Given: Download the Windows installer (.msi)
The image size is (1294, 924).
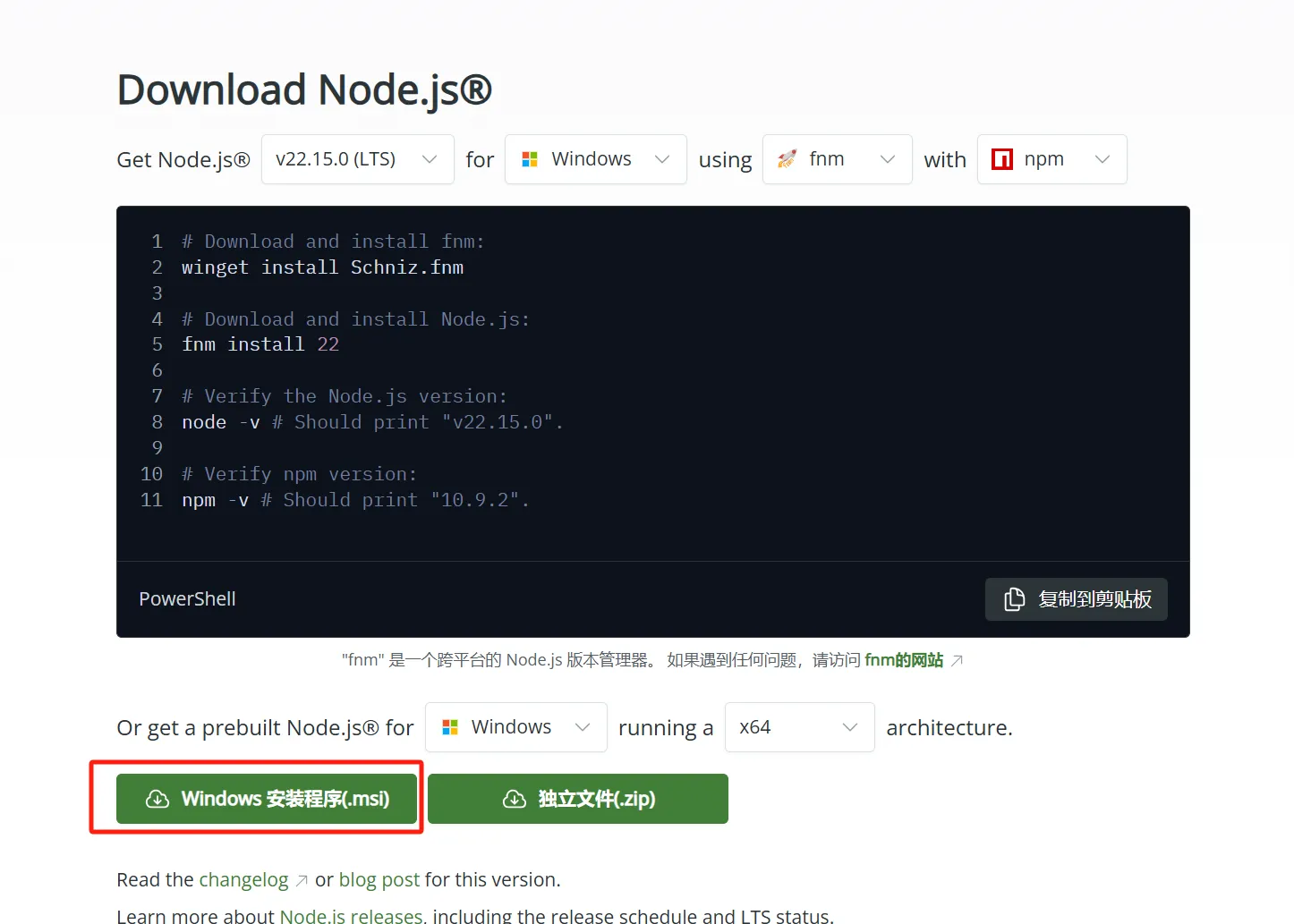Looking at the screenshot, I should 267,799.
